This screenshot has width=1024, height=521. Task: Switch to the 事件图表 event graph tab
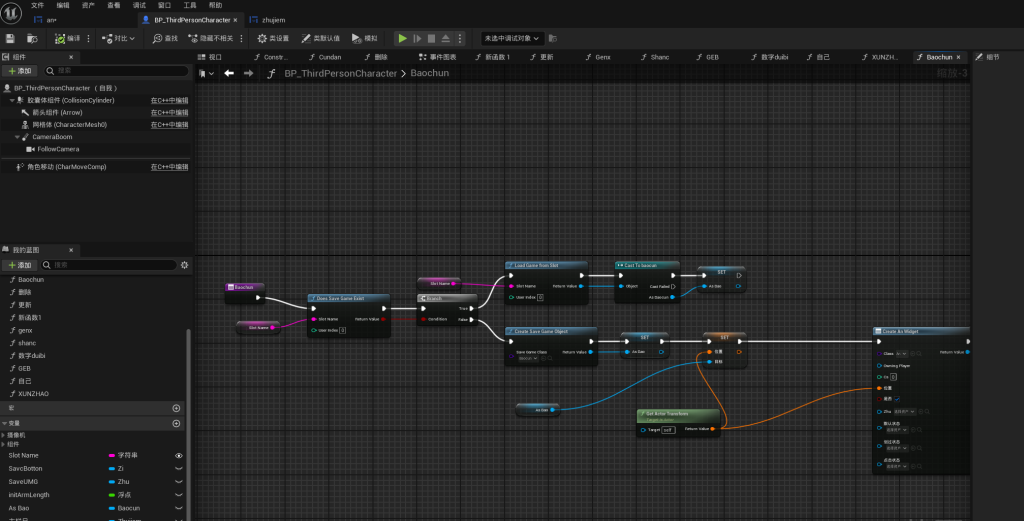[x=436, y=57]
